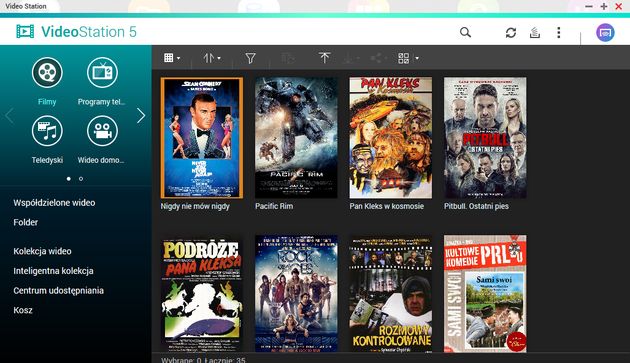Open Centrum udostępniania in sidebar
Image resolution: width=630 pixels, height=363 pixels.
(59, 291)
